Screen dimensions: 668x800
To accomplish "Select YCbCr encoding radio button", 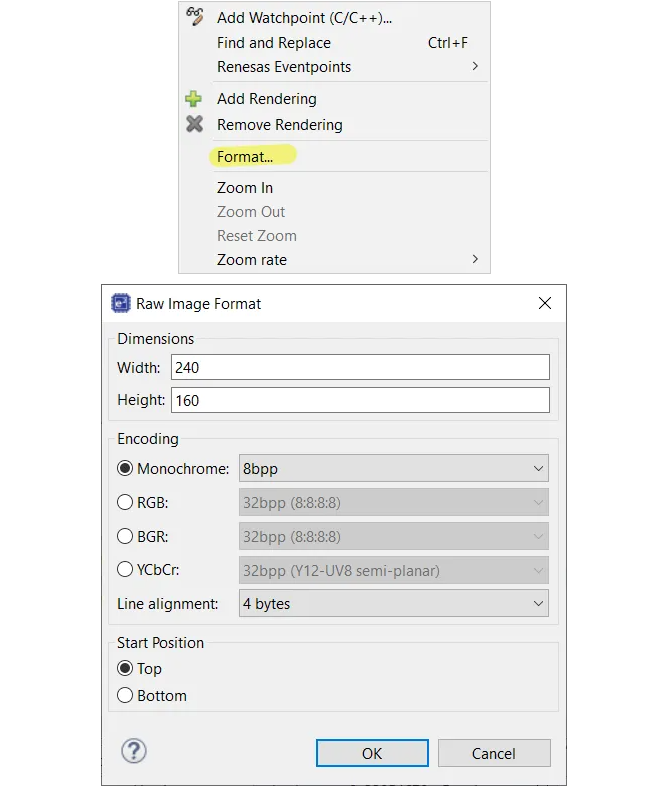I will click(x=126, y=570).
